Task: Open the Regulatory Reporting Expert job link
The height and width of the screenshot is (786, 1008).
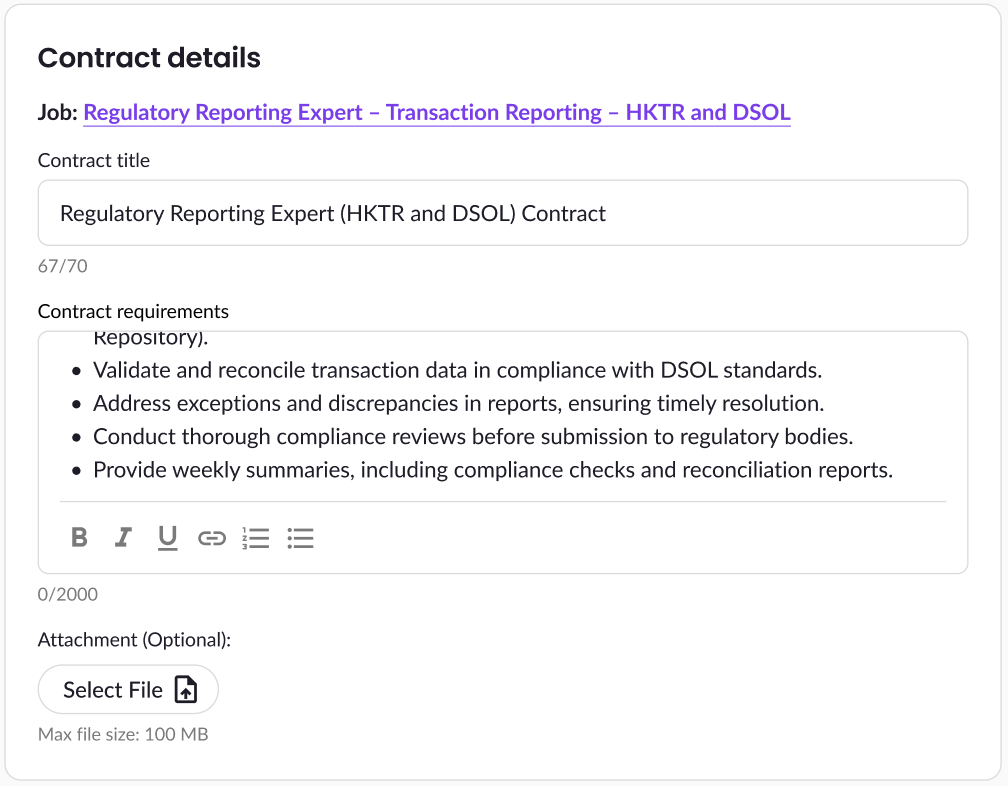Action: point(436,112)
